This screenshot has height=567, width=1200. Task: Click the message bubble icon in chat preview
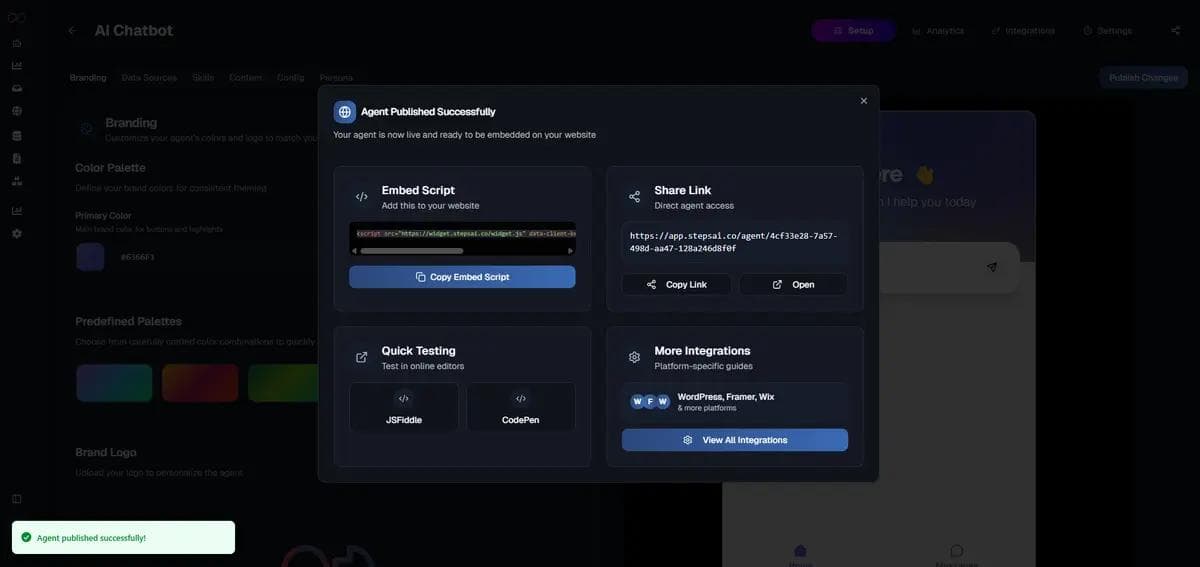(956, 551)
